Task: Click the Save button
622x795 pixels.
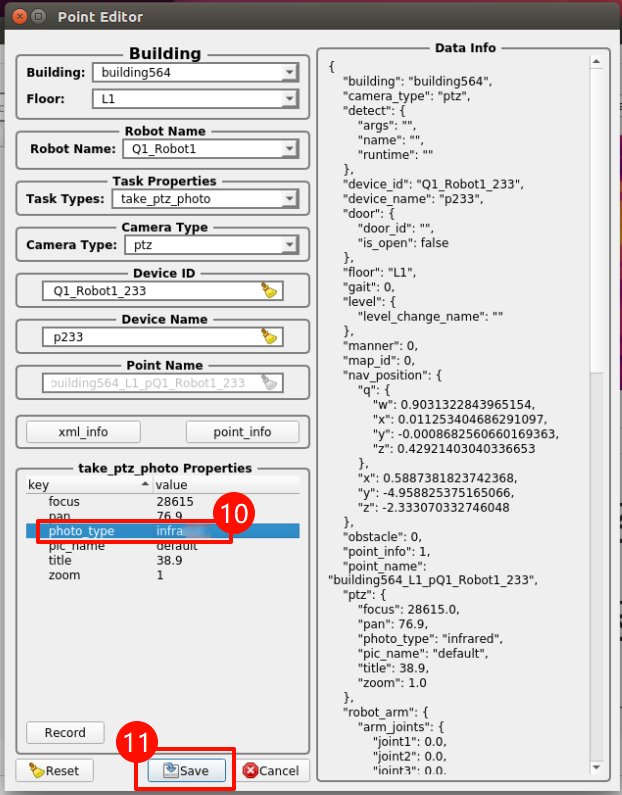Action: tap(186, 771)
